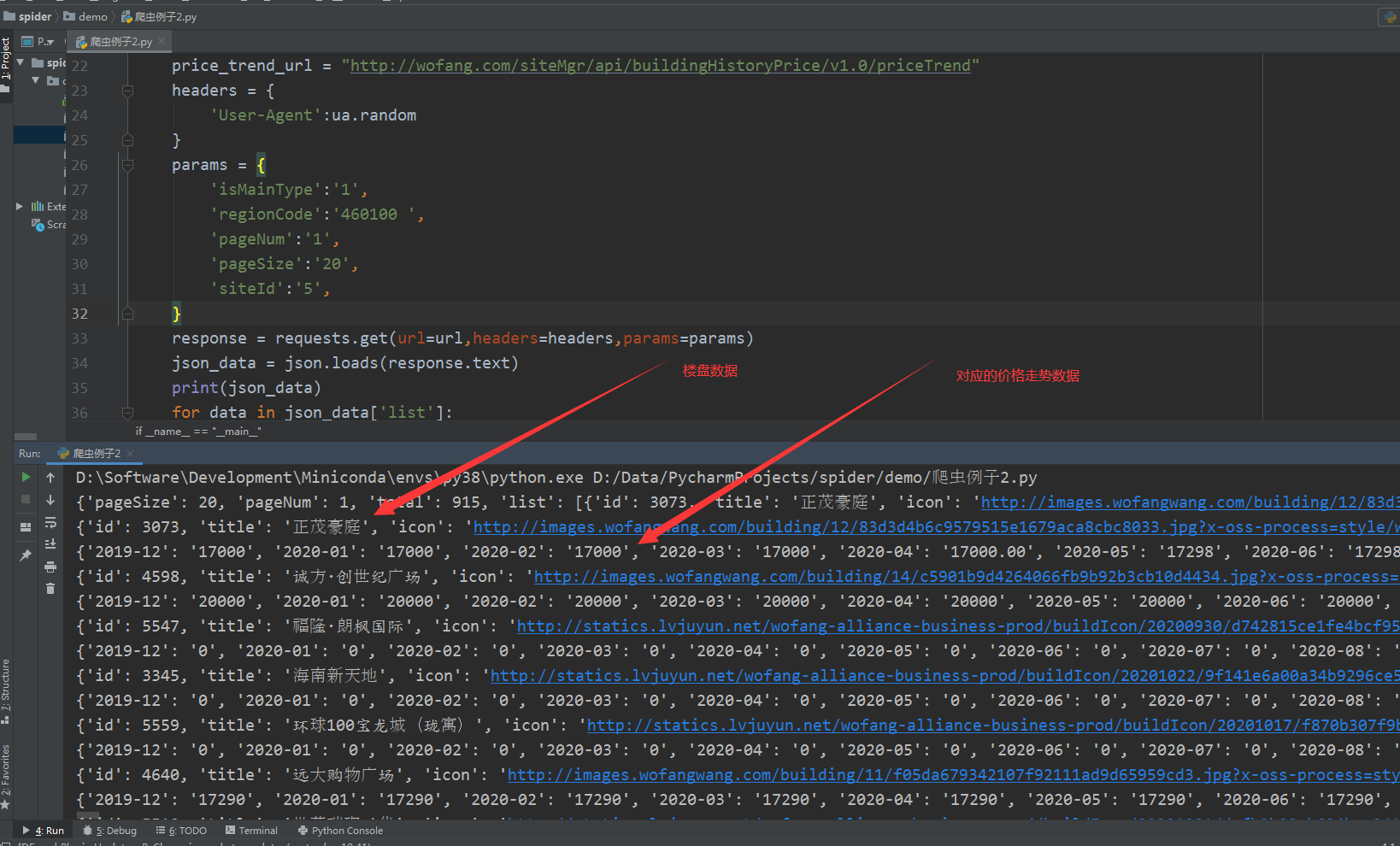Click line number 32 in gutter
This screenshot has width=1400, height=846.
[x=79, y=314]
